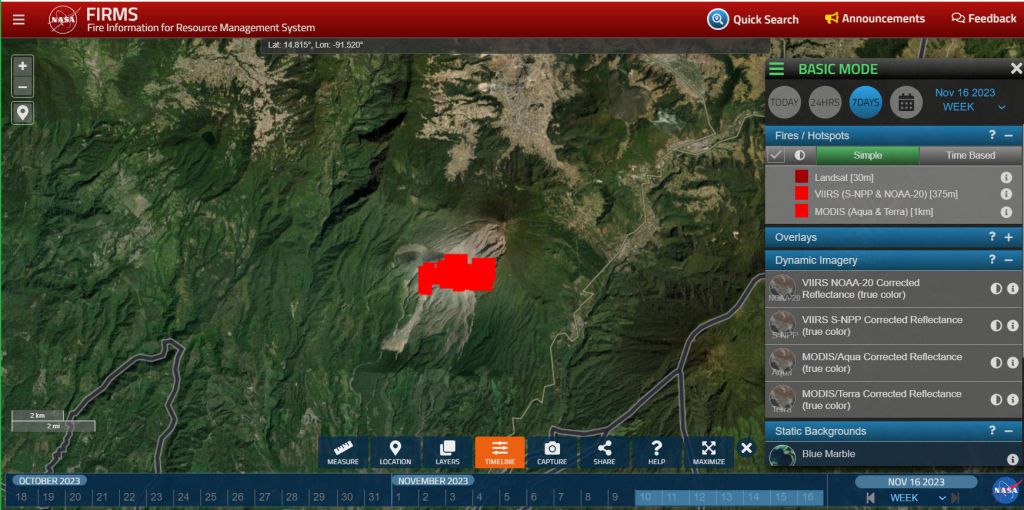Toggle the Fires / Hotspots visibility checkbox
Screen dimensions: 1024x510
click(776, 155)
